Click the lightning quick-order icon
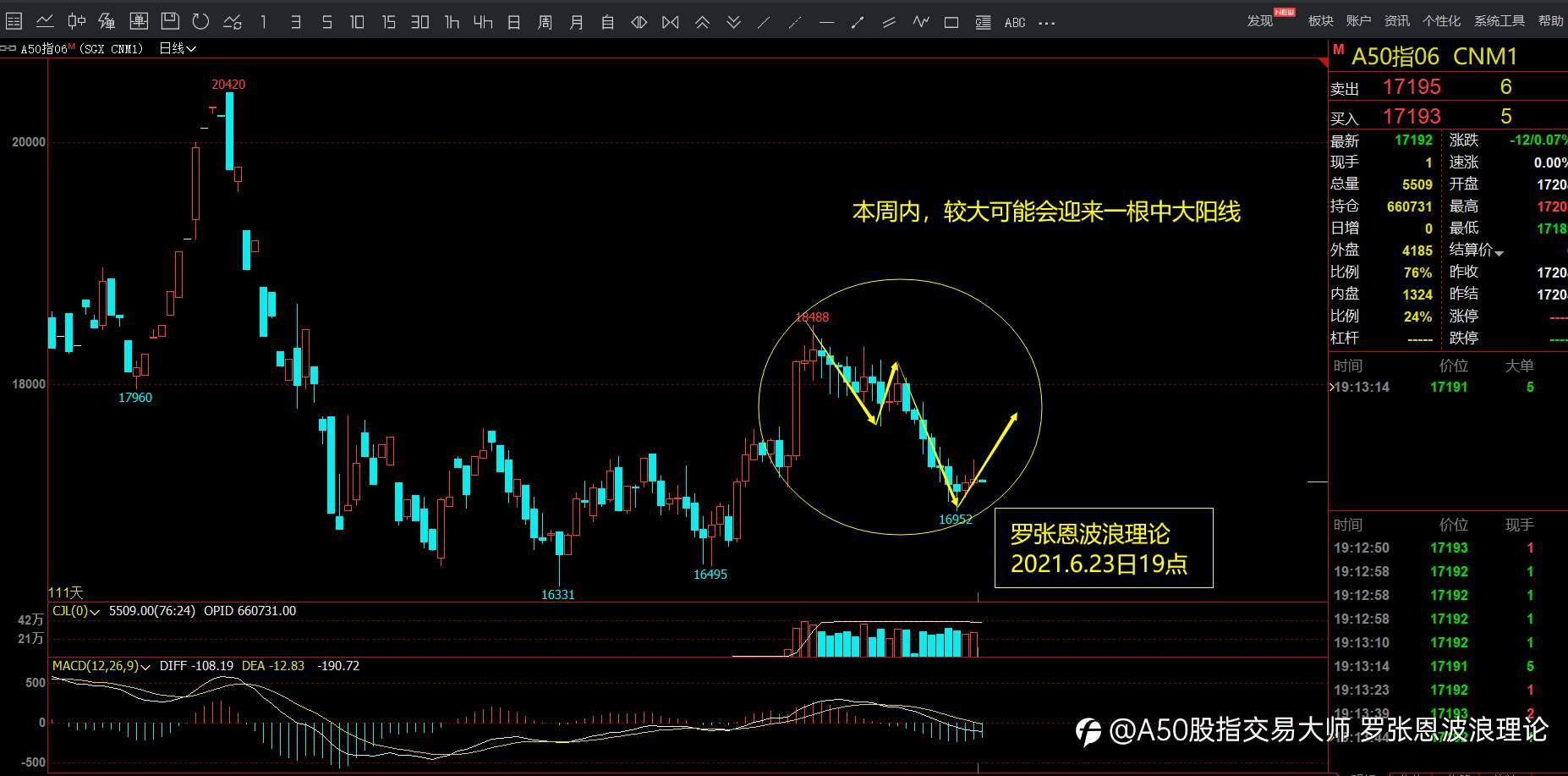This screenshot has width=1568, height=776. pyautogui.click(x=107, y=22)
